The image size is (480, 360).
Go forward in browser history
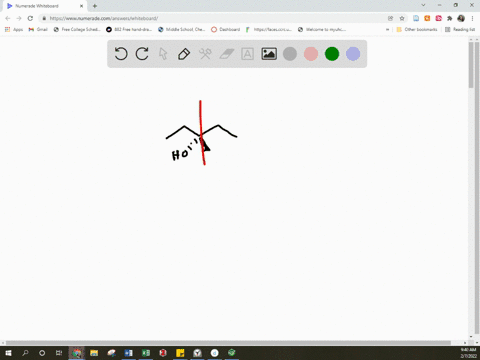[x=19, y=18]
